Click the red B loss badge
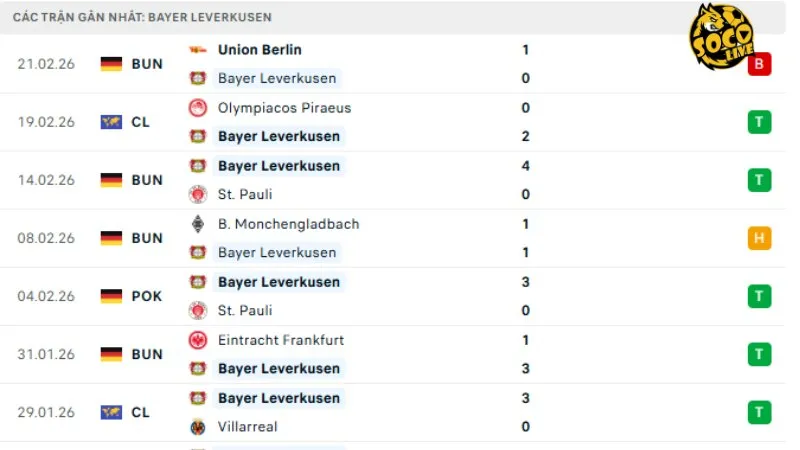Image resolution: width=800 pixels, height=450 pixels. pos(759,64)
